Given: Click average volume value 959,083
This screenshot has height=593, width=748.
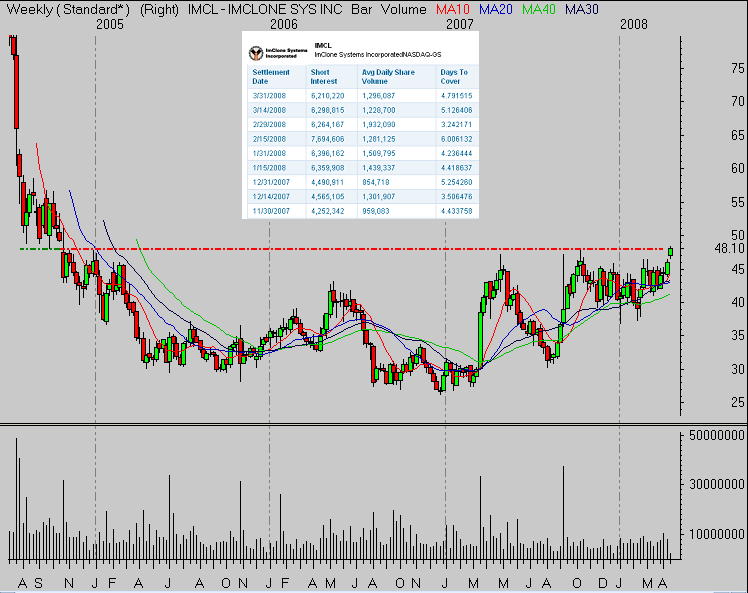Looking at the screenshot, I should coord(376,211).
